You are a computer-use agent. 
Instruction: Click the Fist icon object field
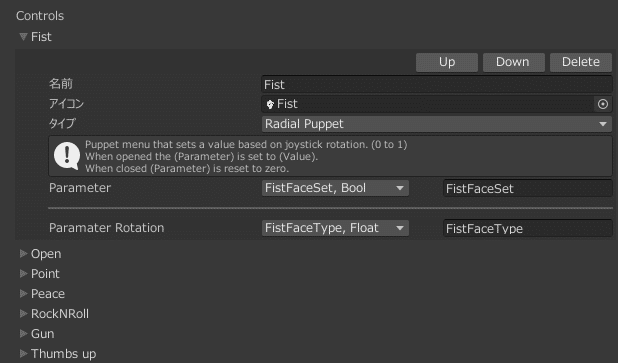(428, 104)
